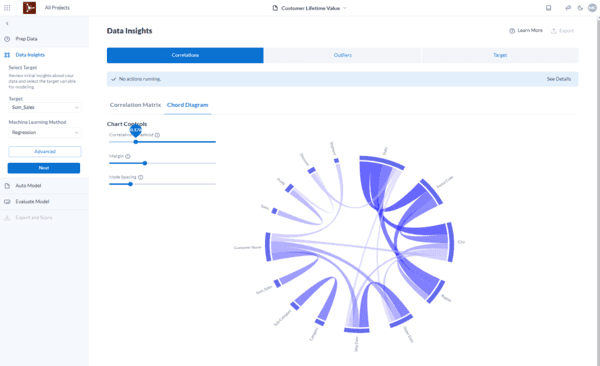Viewport: 600px width, 366px height.
Task: Select the Sum_Sales node arc
Action: tap(277, 283)
